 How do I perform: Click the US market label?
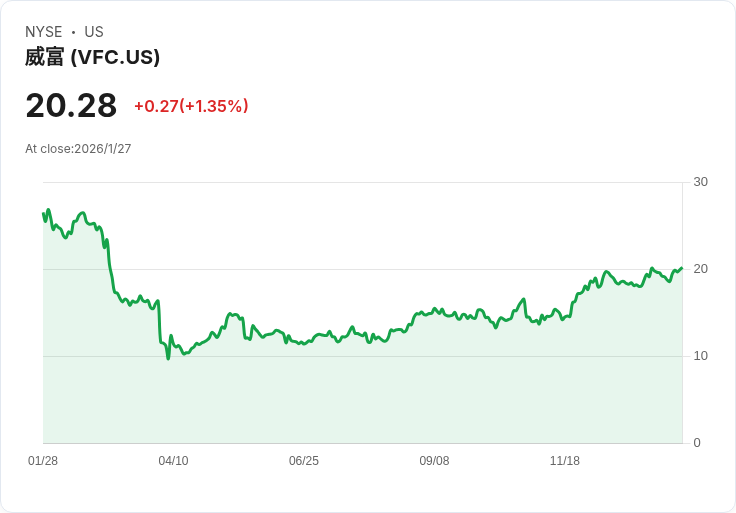pos(94,32)
